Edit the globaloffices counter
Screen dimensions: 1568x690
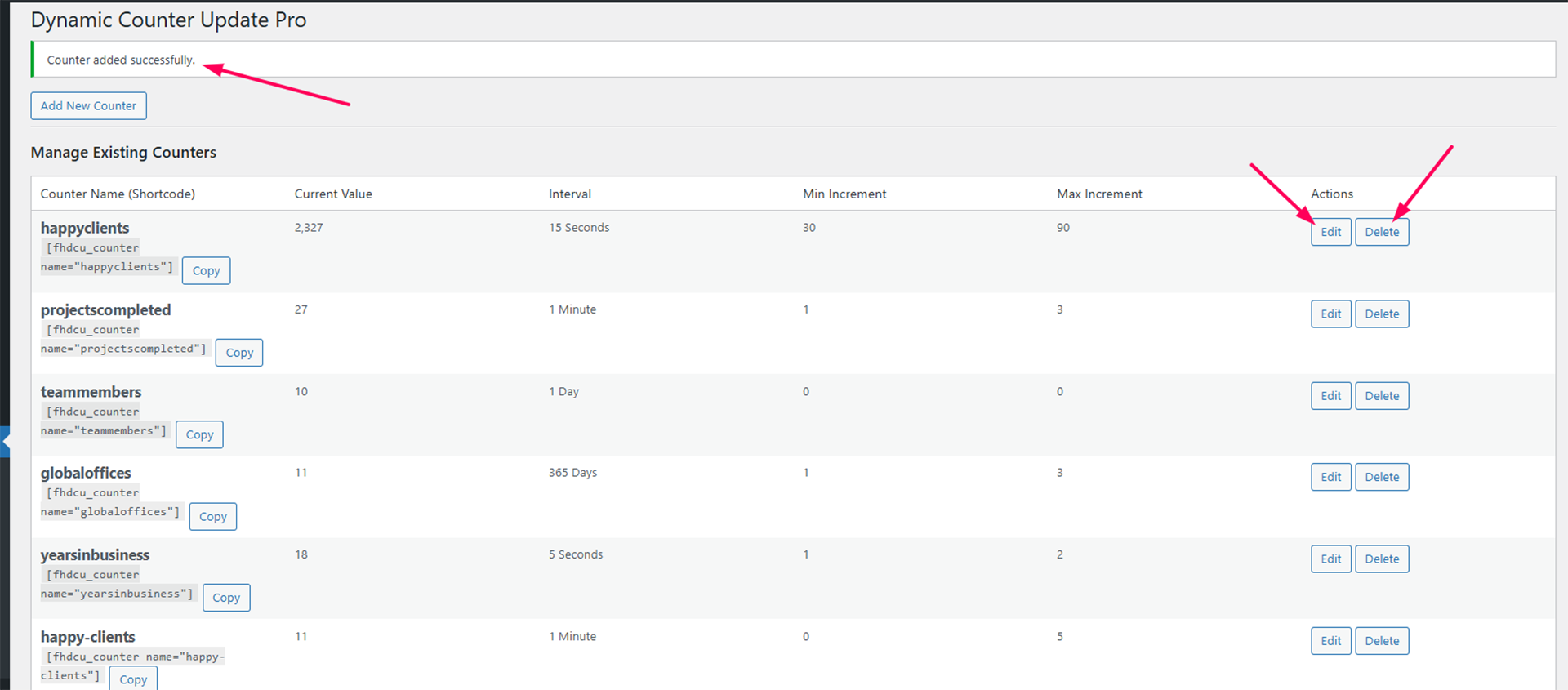1330,478
